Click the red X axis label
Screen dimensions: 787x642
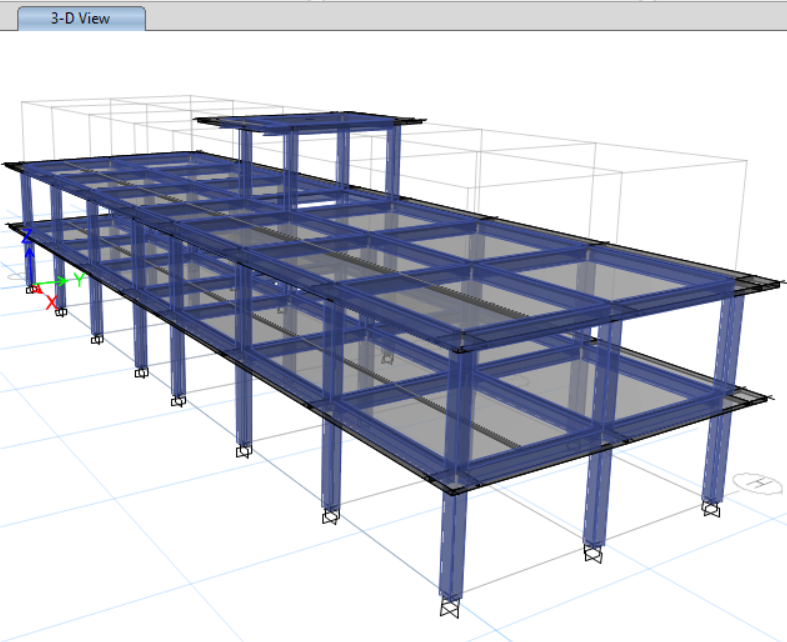point(51,303)
